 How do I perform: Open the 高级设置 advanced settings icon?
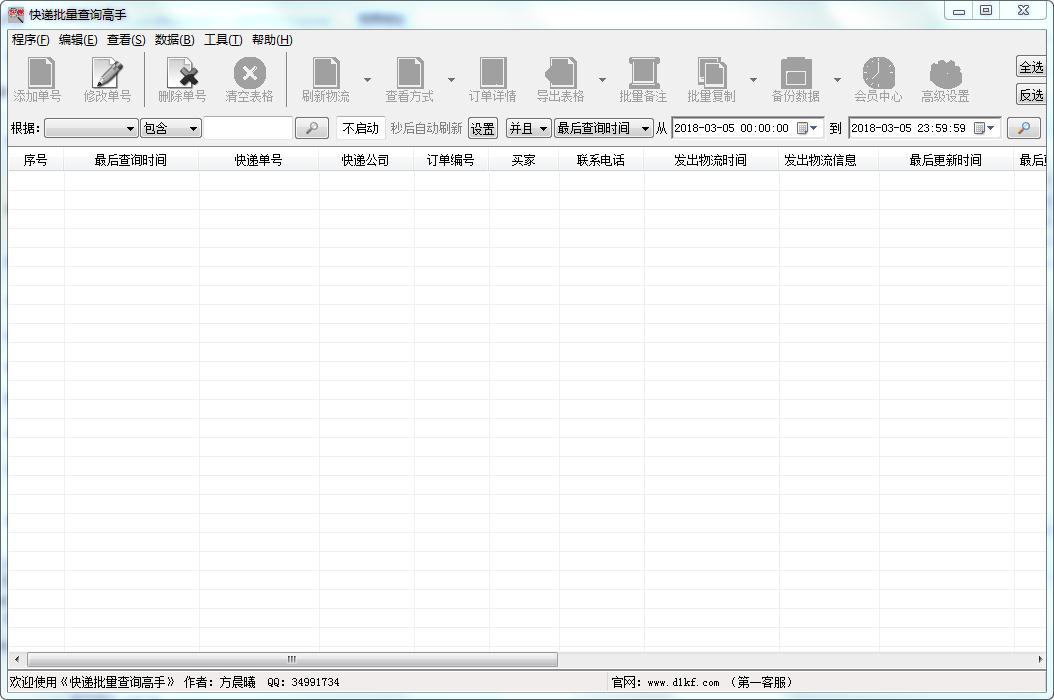pyautogui.click(x=945, y=75)
